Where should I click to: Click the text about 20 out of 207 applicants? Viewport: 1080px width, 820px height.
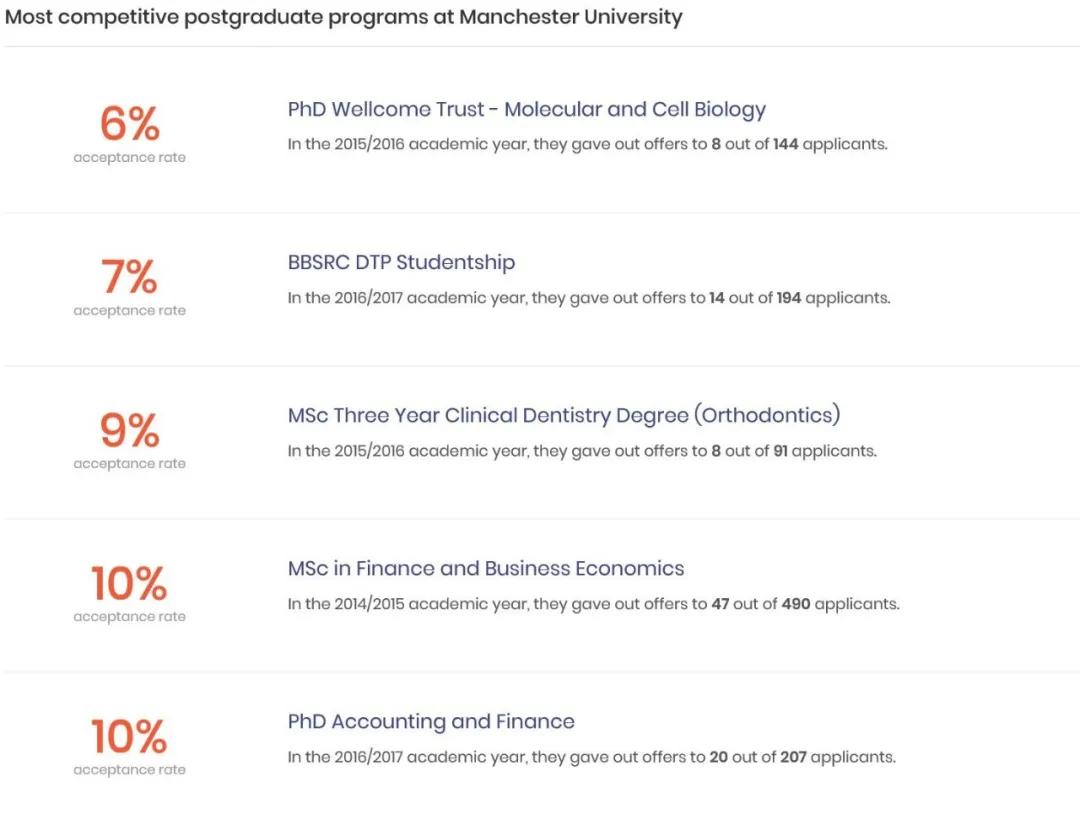coord(592,757)
